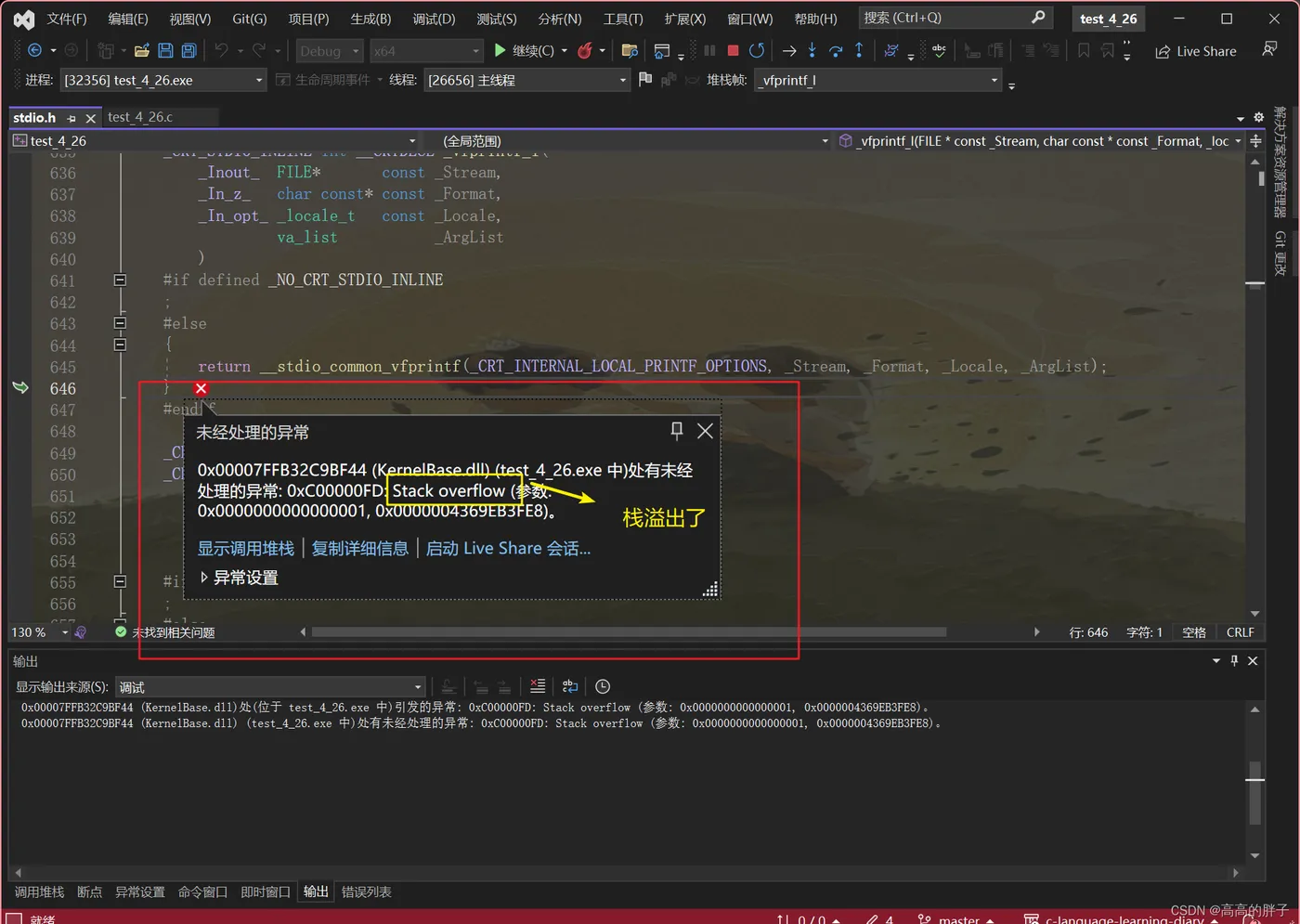The image size is (1300, 924).
Task: Step over with the curved arrow icon
Action: click(x=836, y=50)
